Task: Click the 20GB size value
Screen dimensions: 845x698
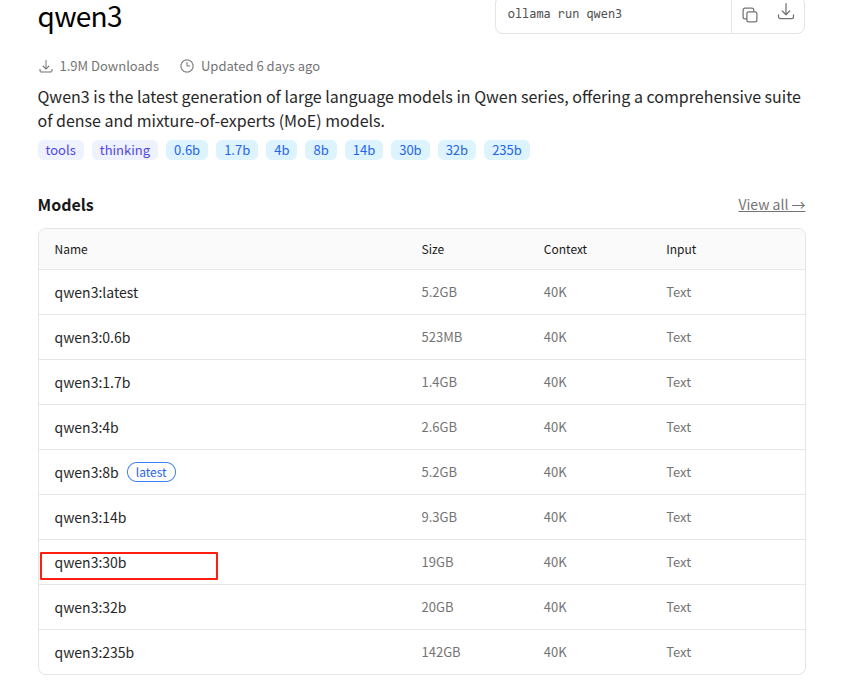Action: point(438,607)
